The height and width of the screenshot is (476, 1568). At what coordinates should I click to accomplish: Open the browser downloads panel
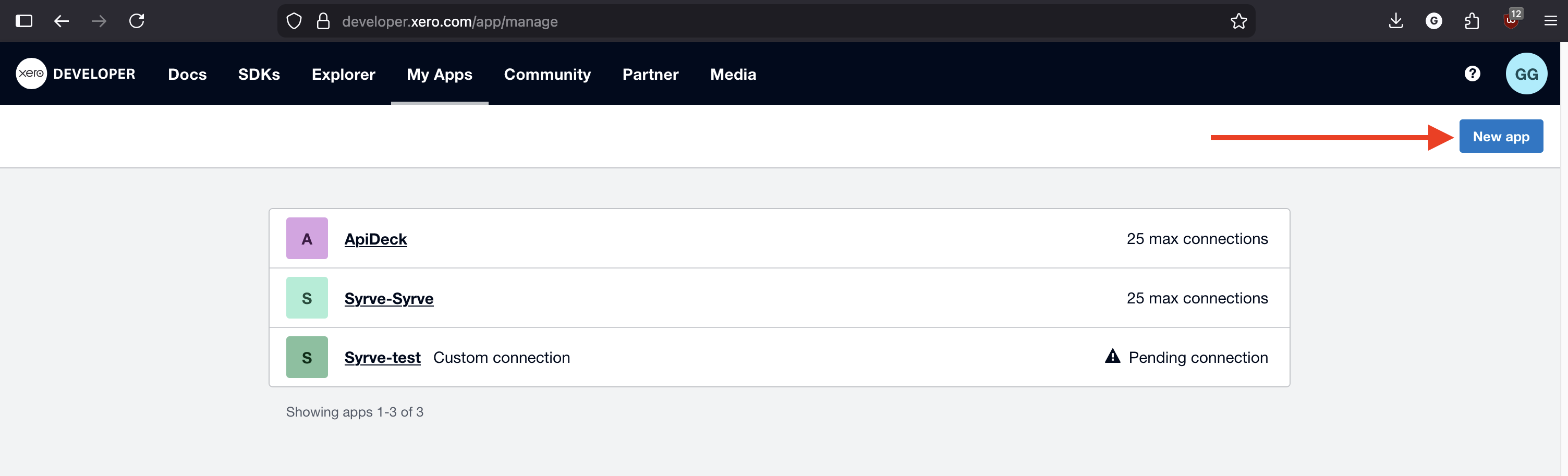pos(1396,21)
